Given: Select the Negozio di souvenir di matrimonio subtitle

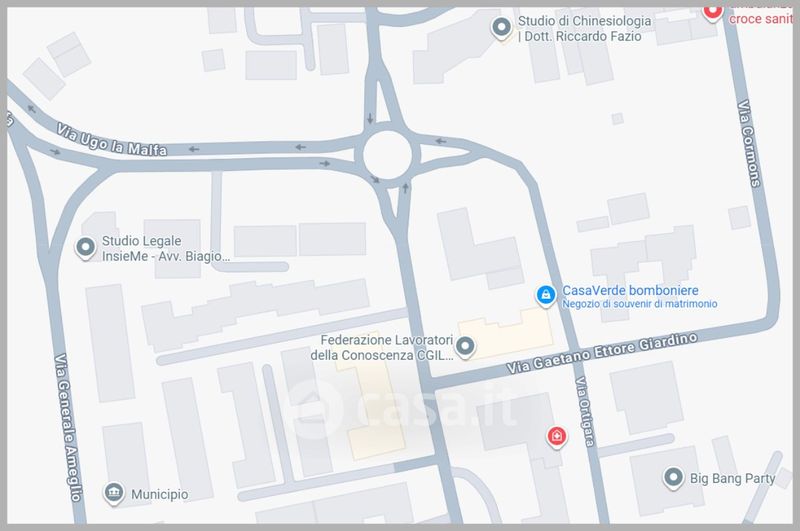Looking at the screenshot, I should tap(640, 304).
